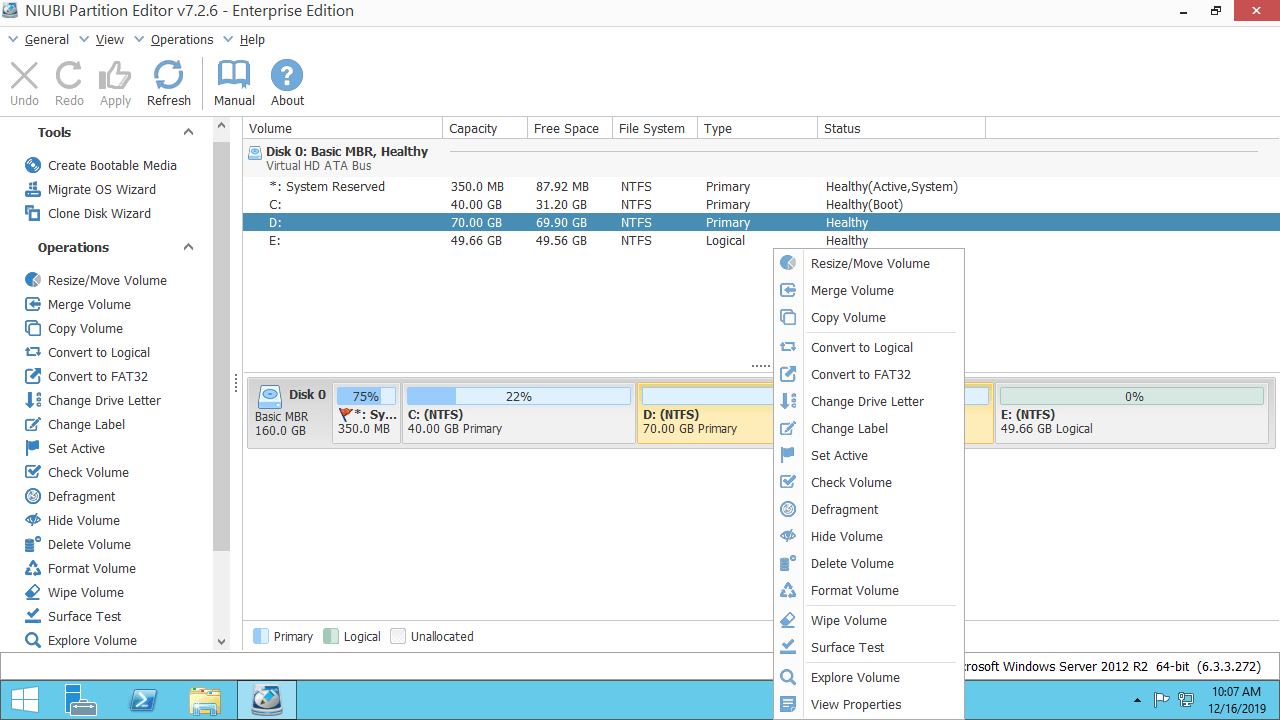The height and width of the screenshot is (720, 1280).
Task: Choose Wipe Volume from context menu
Action: (x=848, y=621)
